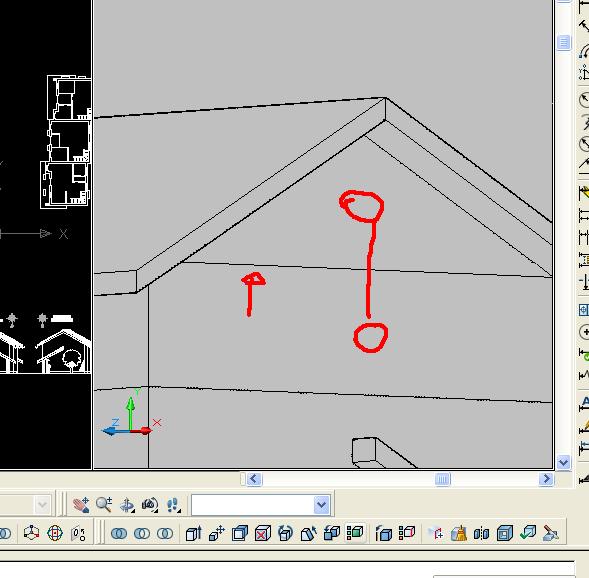Screen dimensions: 589x578
Task: Select the Rotate Faces tool
Action: click(285, 533)
